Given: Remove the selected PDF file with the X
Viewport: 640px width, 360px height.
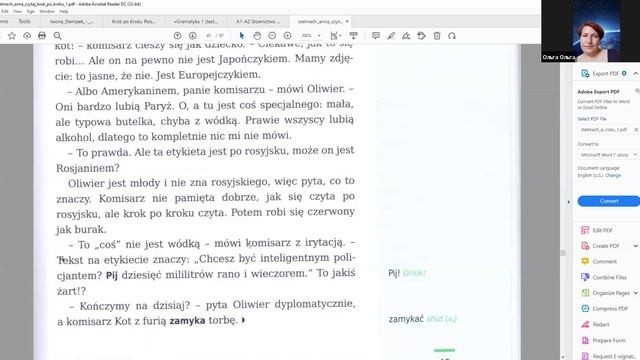Looking at the screenshot, I should (x=636, y=129).
